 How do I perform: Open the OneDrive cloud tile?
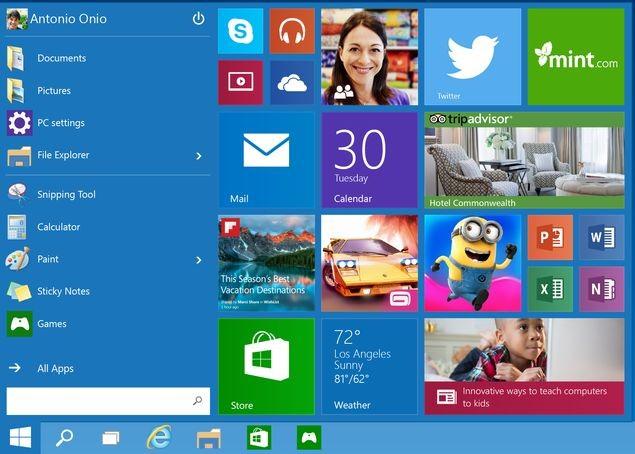pos(291,82)
